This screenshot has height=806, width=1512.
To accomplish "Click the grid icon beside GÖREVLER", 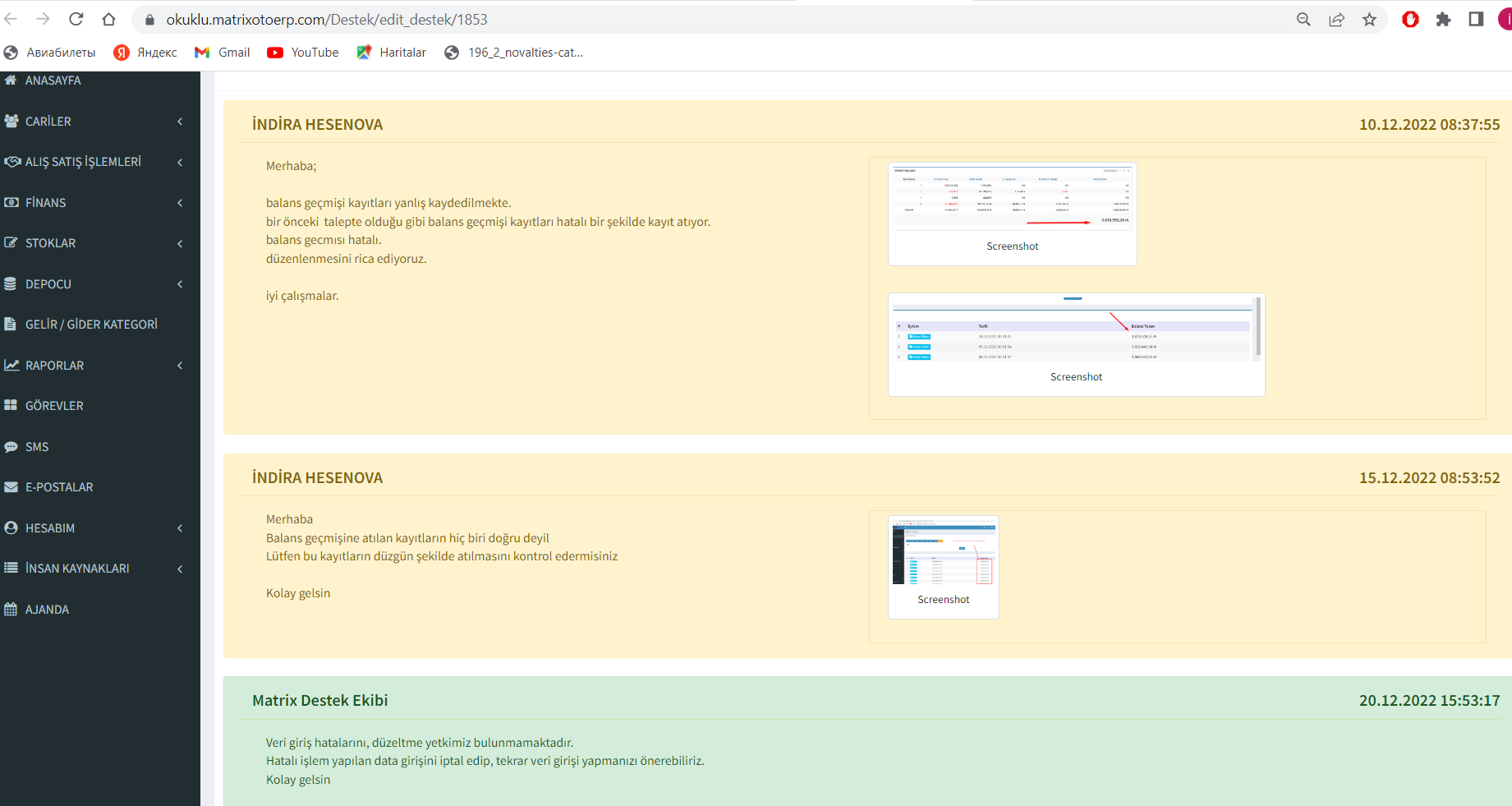I will pos(11,406).
